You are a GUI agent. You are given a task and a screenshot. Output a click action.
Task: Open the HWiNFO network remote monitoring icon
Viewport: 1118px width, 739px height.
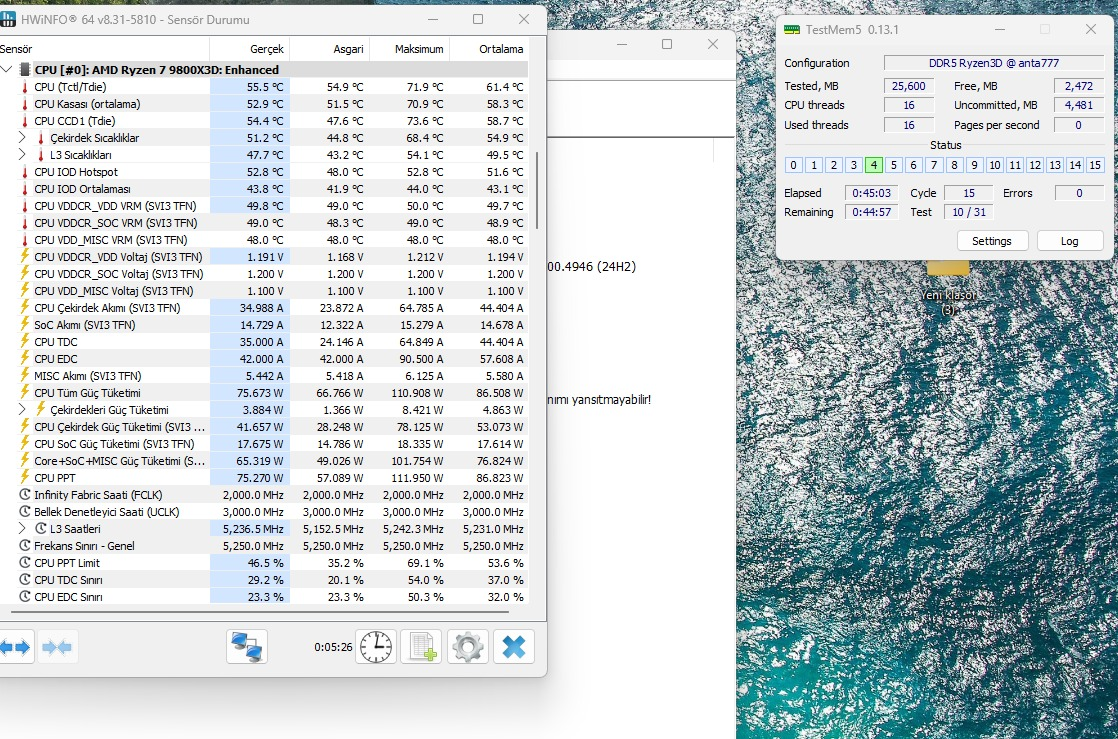(247, 647)
